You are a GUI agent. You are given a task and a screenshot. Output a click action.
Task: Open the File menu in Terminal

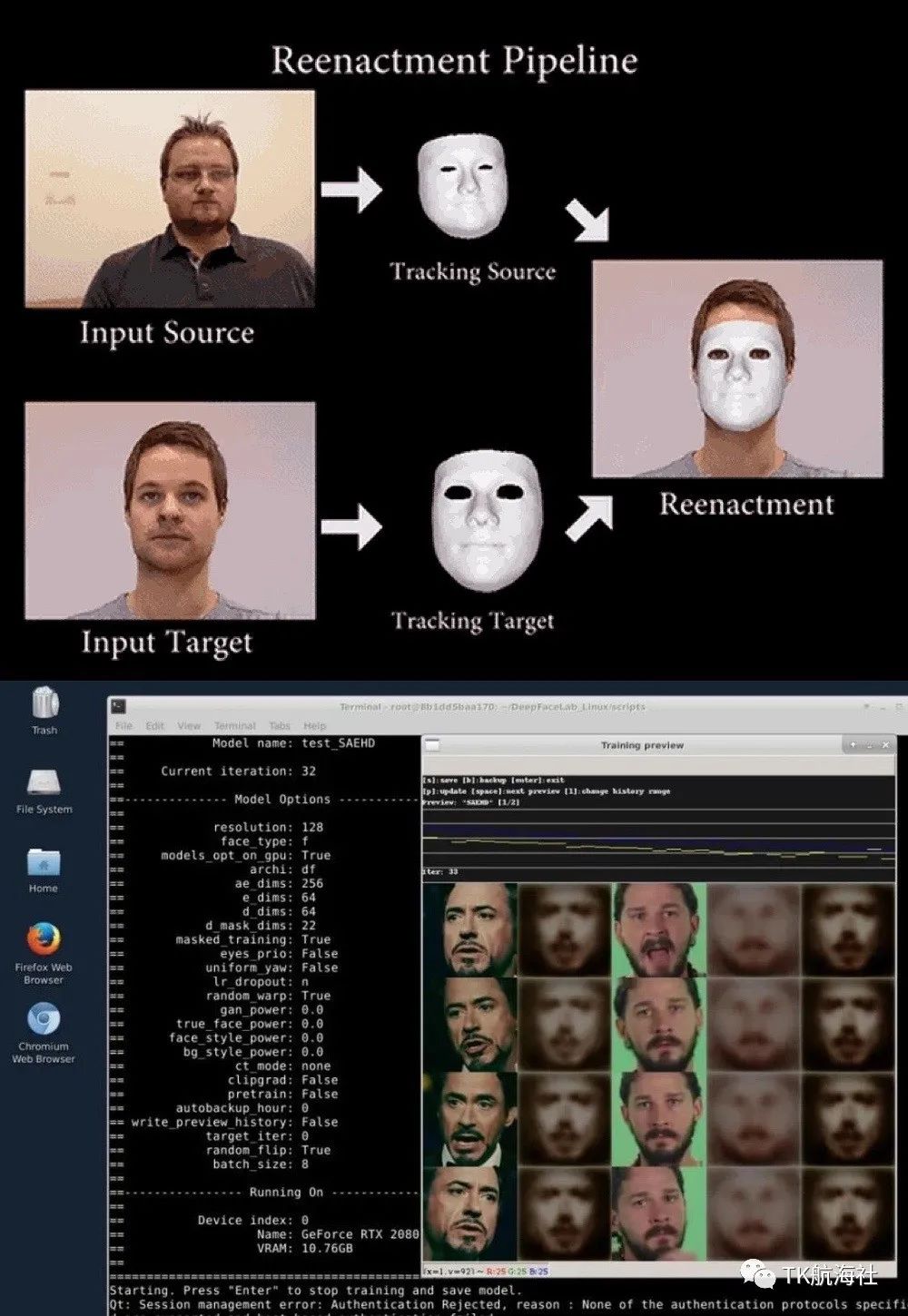pyautogui.click(x=124, y=725)
